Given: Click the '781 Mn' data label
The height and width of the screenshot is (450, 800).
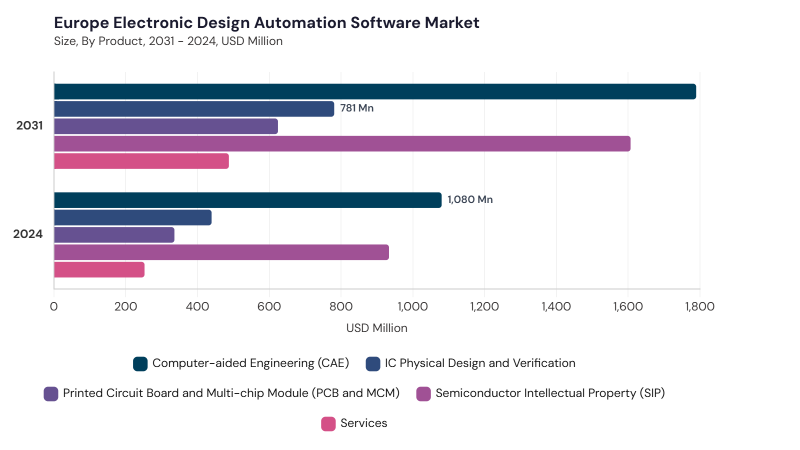Looking at the screenshot, I should (357, 108).
